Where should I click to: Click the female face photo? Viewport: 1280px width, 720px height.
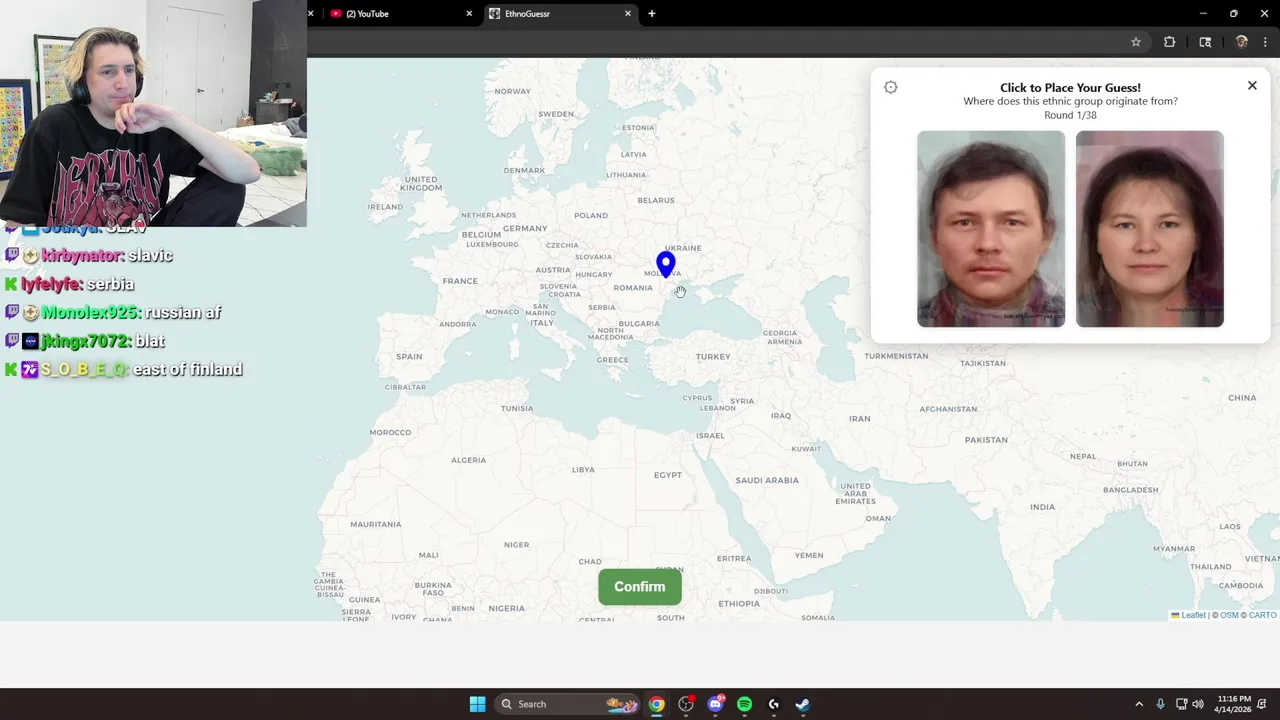pyautogui.click(x=1150, y=229)
